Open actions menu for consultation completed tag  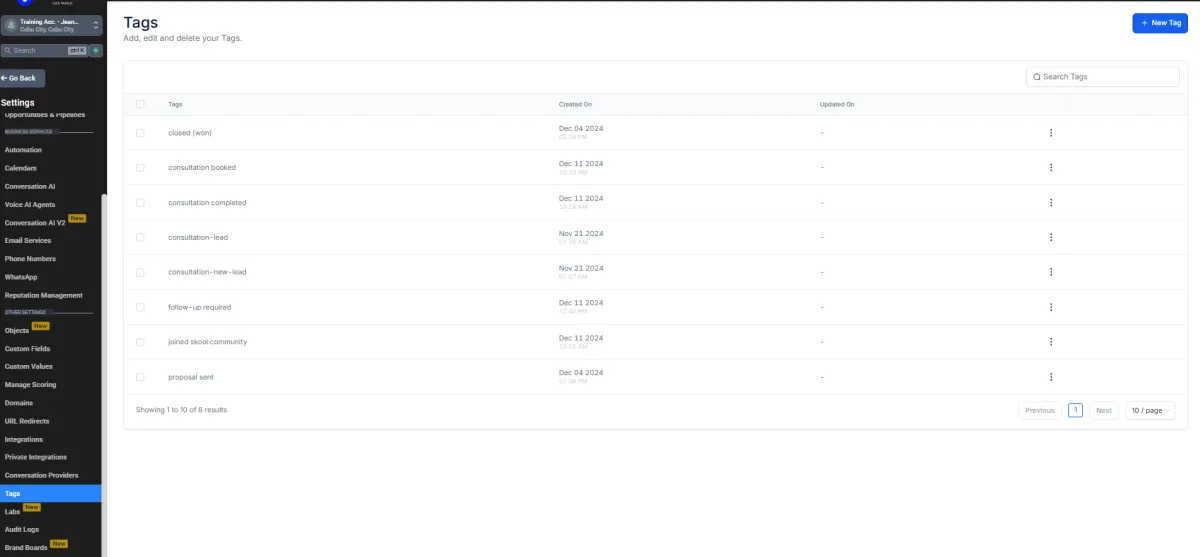(1051, 203)
